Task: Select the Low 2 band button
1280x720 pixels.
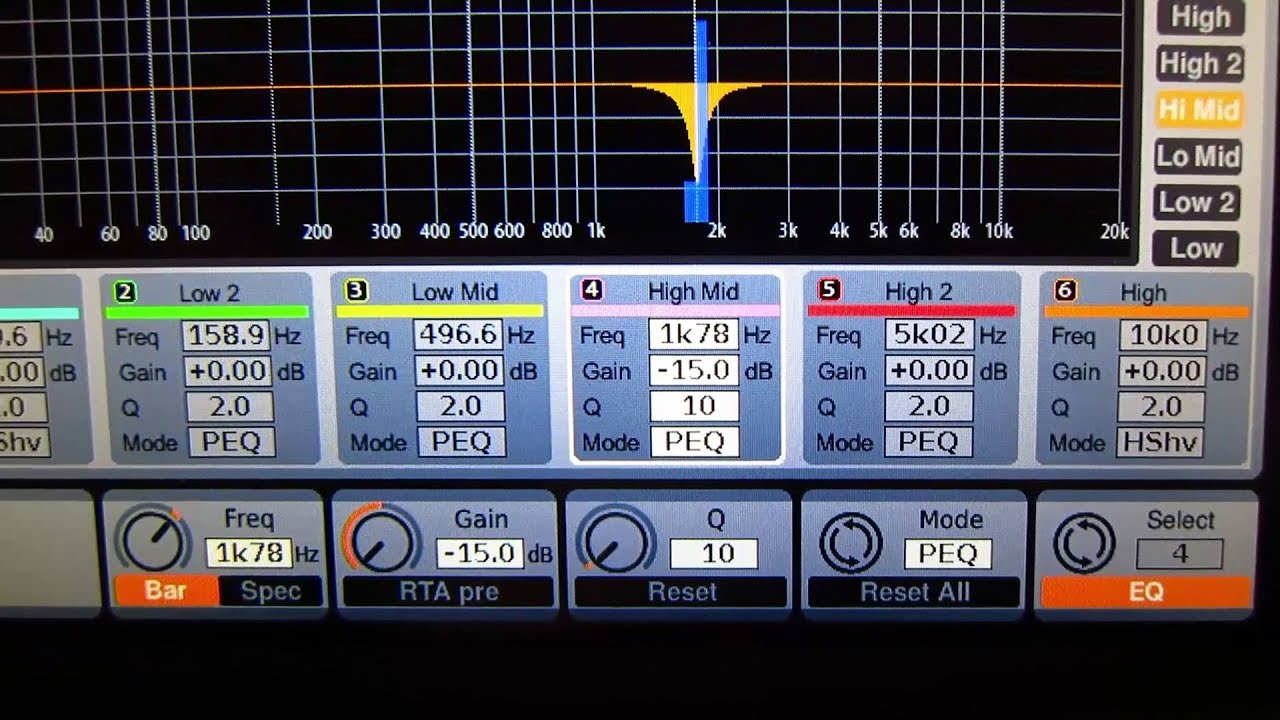Action: (1198, 203)
